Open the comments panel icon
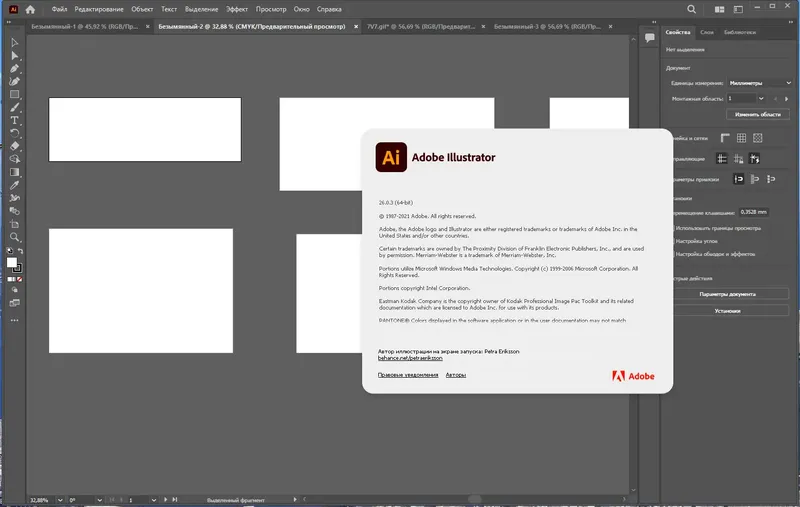This screenshot has width=800, height=507. tap(649, 37)
